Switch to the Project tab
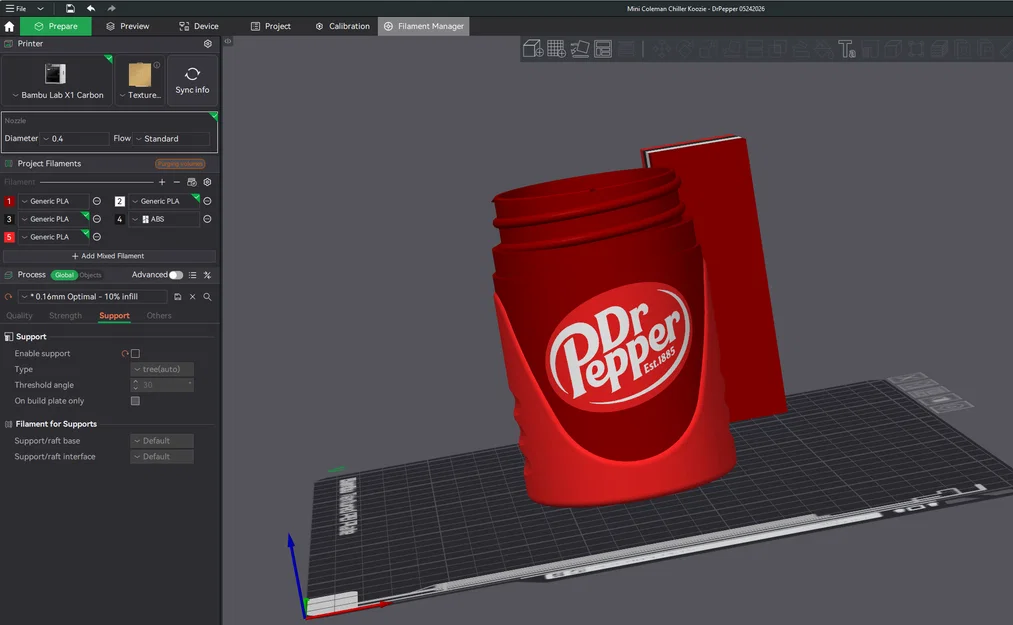Viewport: 1013px width, 625px height. point(271,26)
